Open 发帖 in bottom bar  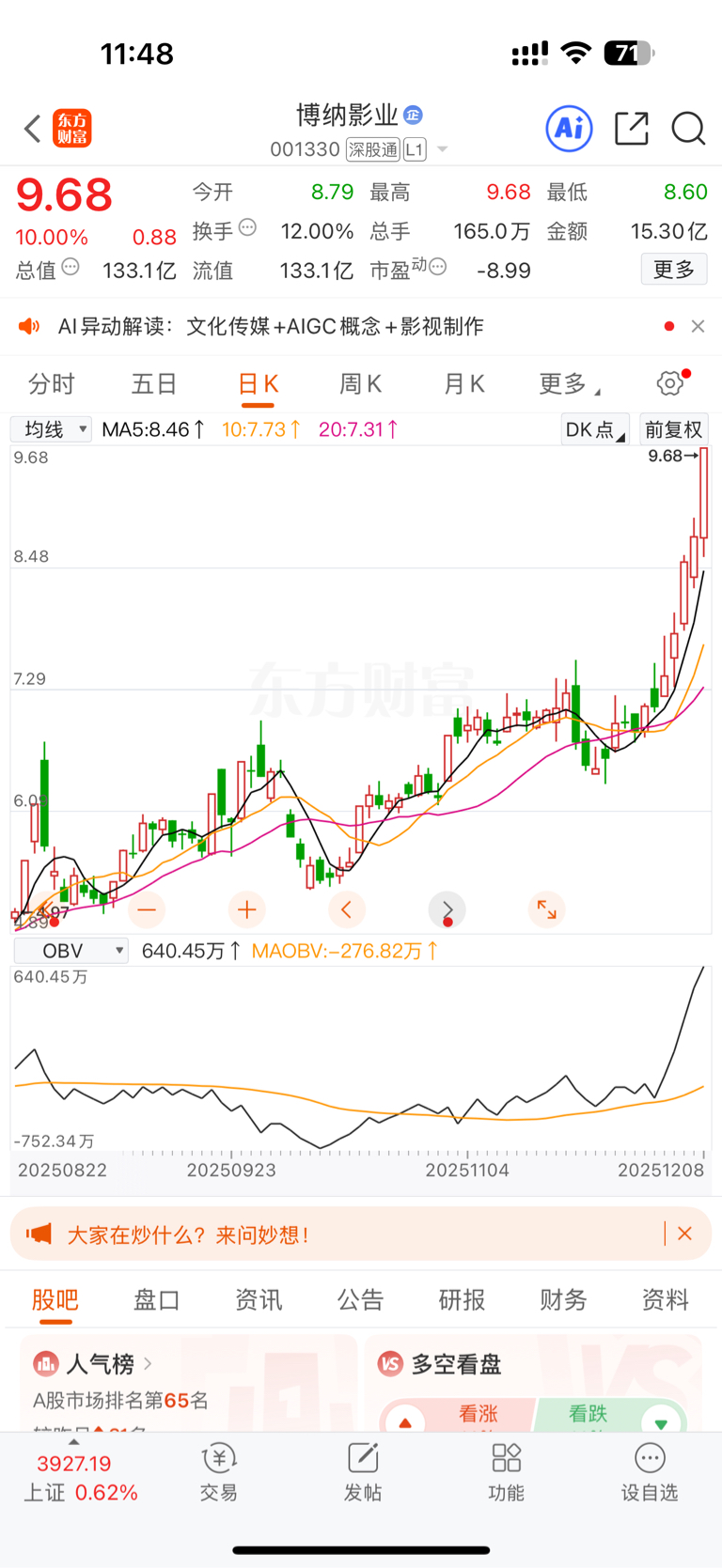pyautogui.click(x=363, y=1472)
